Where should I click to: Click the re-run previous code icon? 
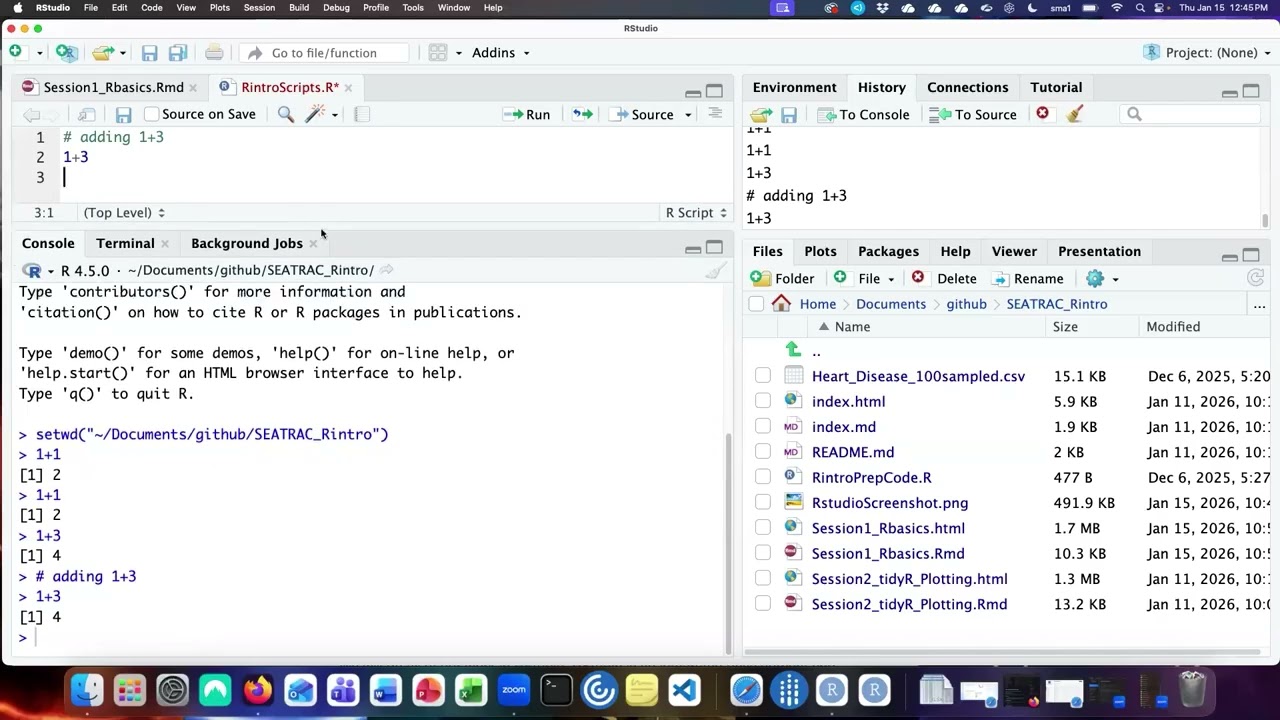click(582, 115)
